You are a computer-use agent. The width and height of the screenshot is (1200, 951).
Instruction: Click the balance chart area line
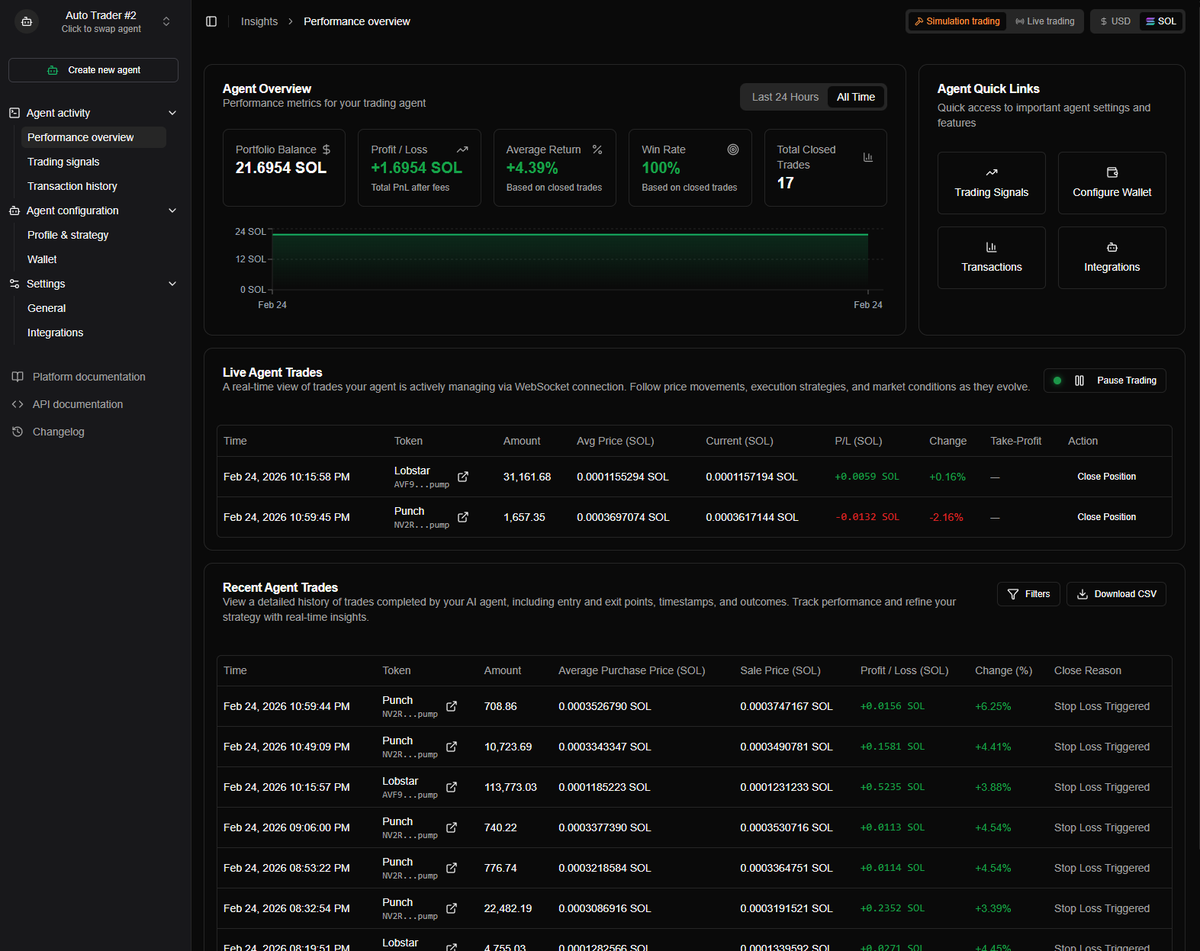click(x=570, y=235)
